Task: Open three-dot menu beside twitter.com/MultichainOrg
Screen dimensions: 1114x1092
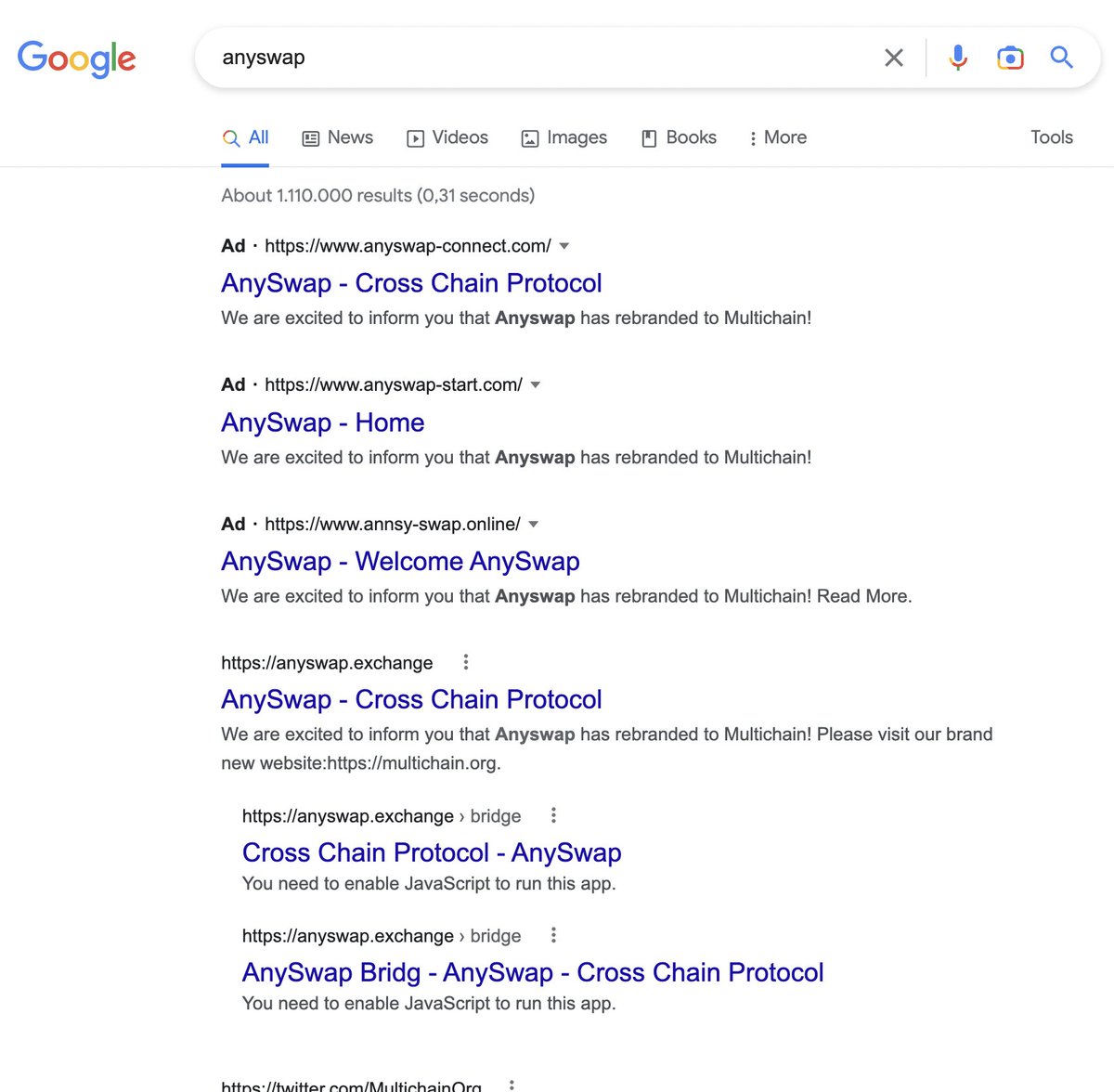Action: coord(512,1085)
